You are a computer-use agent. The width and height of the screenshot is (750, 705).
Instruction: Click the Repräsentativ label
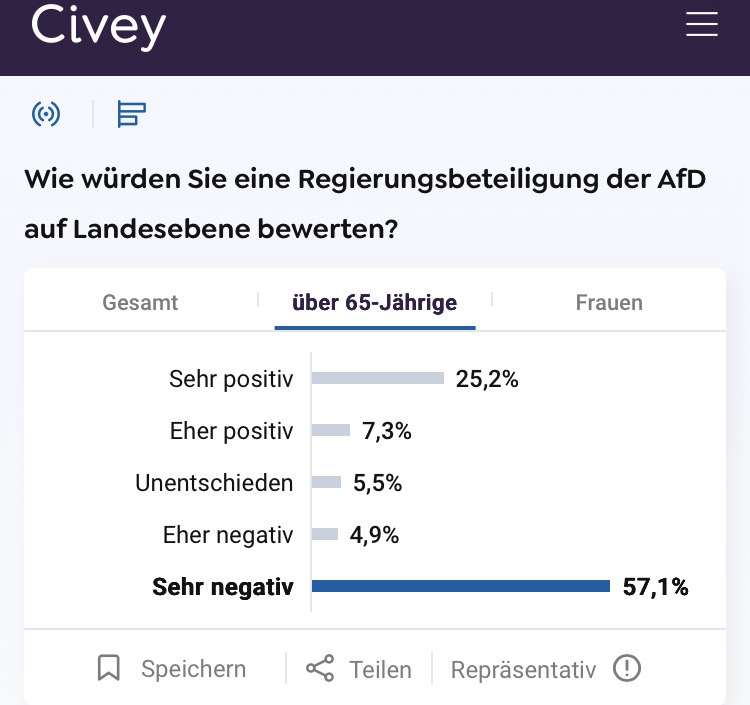pyautogui.click(x=523, y=669)
